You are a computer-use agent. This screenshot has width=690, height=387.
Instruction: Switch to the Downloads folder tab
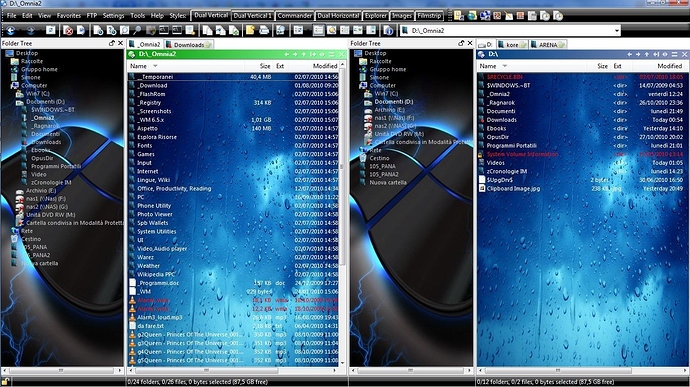click(188, 44)
